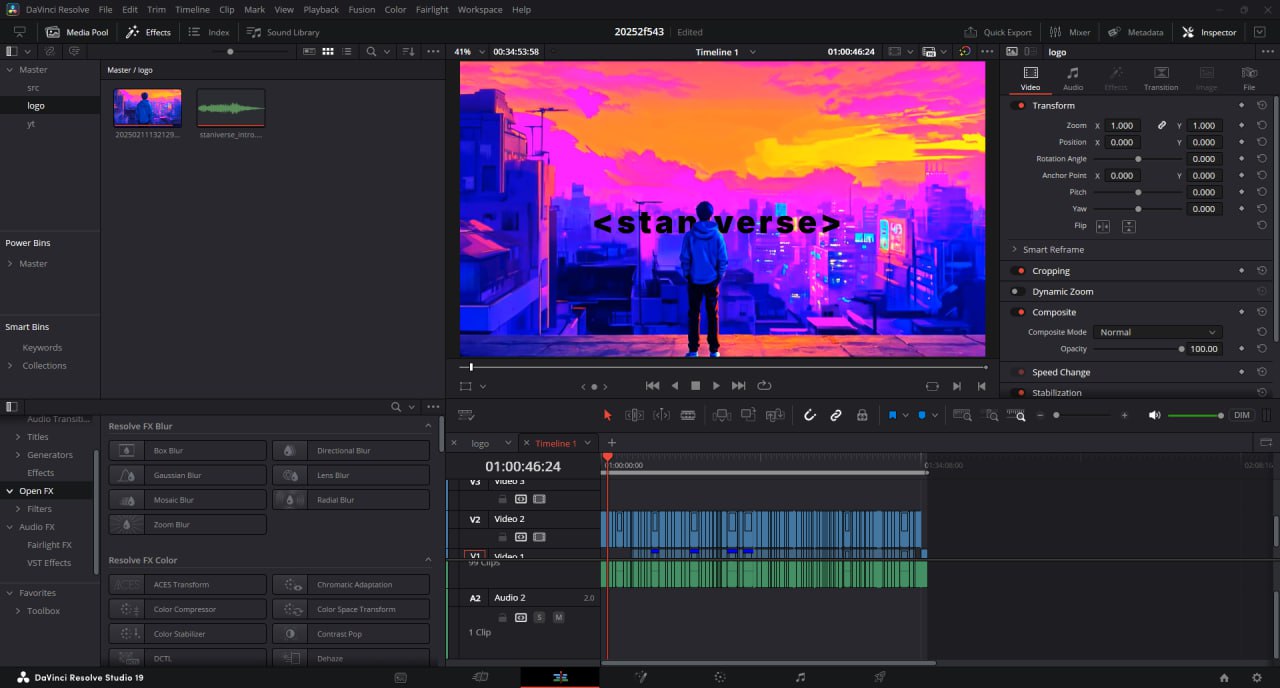Click the position lock padlock icon

(862, 415)
